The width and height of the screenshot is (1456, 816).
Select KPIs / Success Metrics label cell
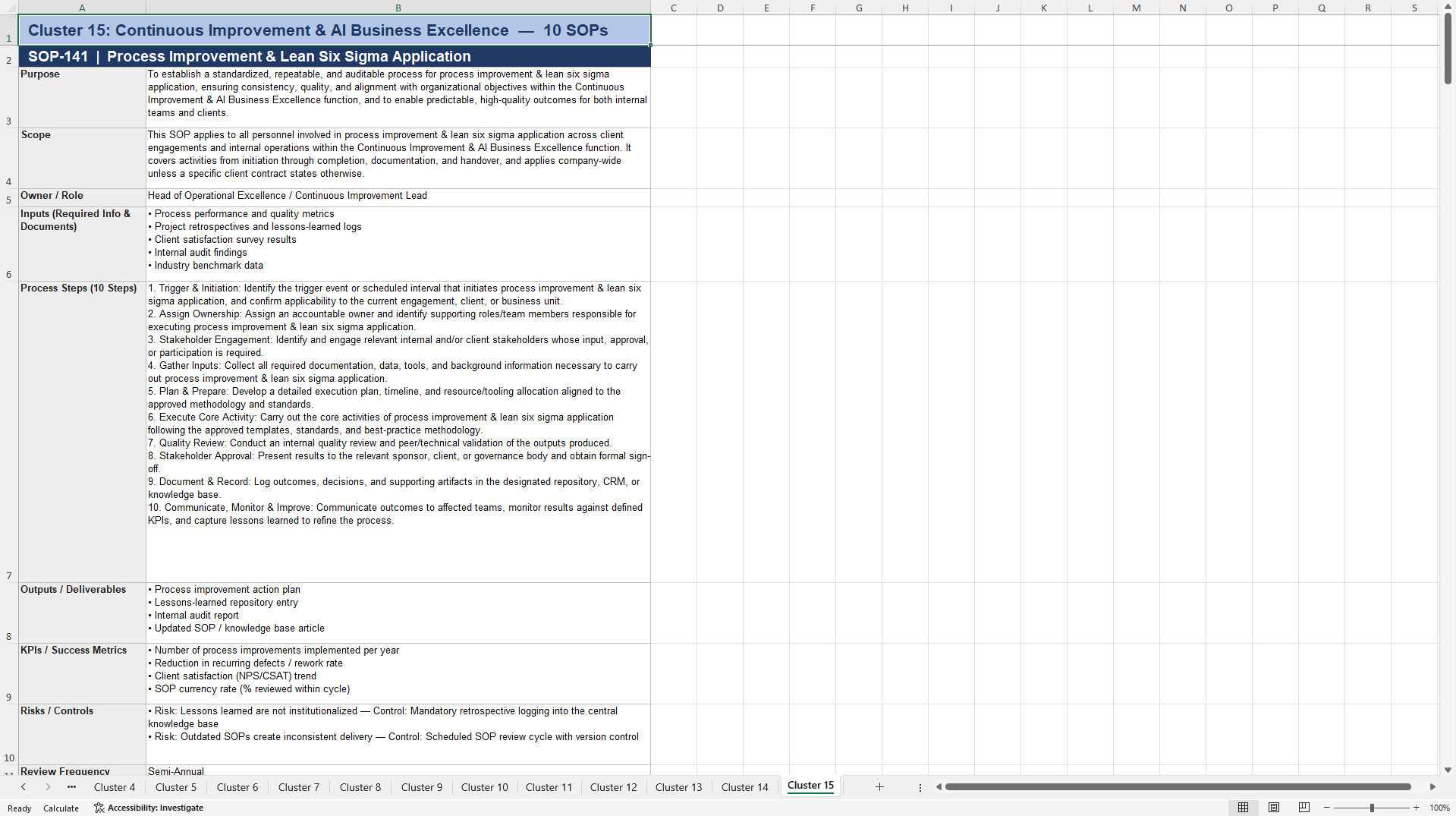[x=82, y=673]
